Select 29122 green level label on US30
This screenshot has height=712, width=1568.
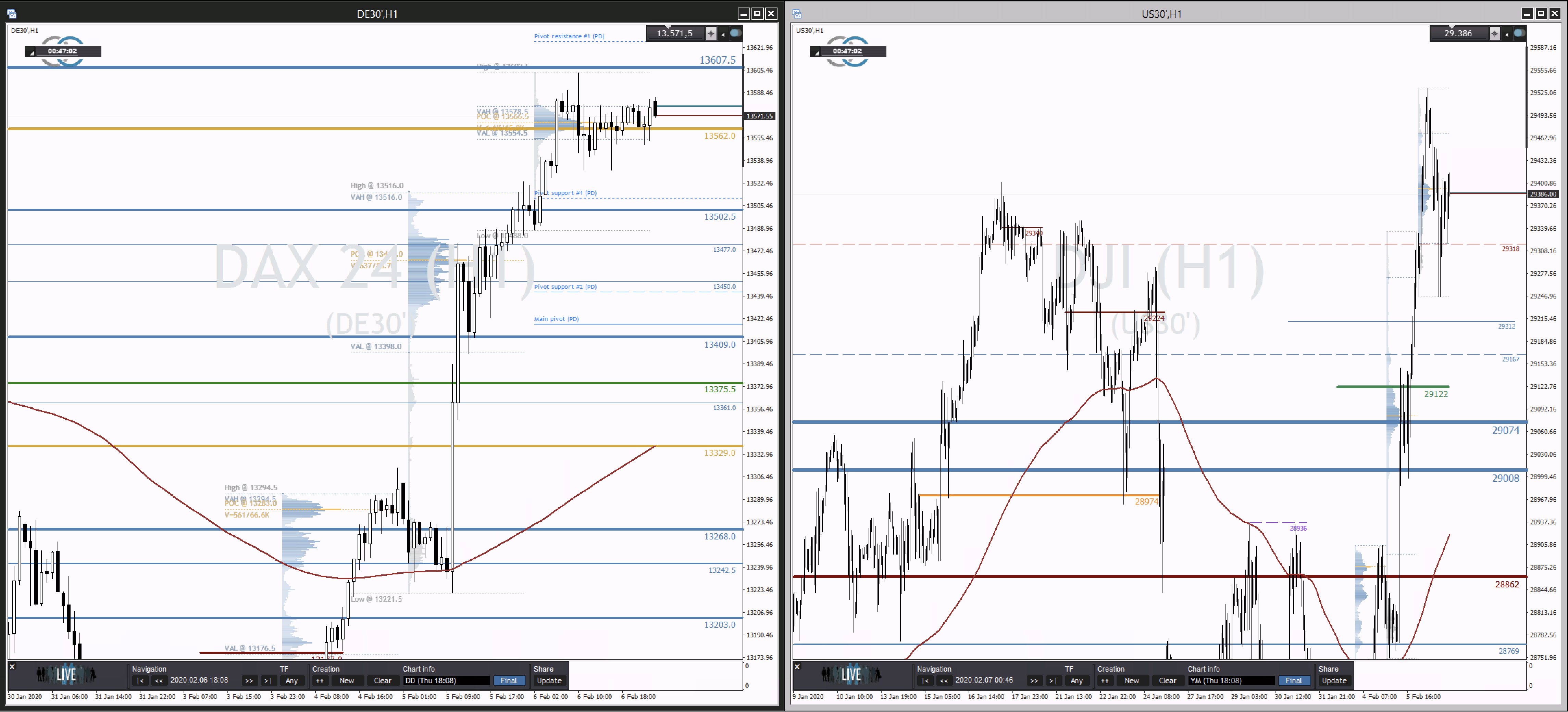click(x=1436, y=394)
